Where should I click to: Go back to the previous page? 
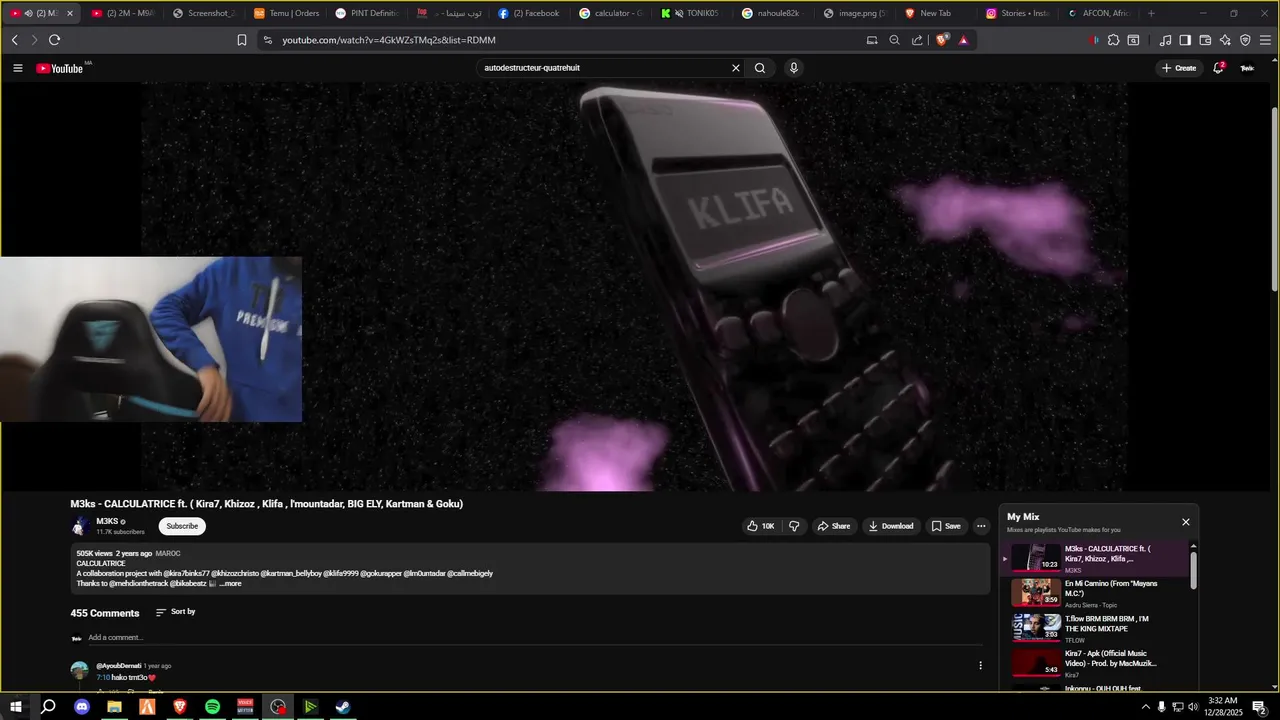(x=14, y=40)
